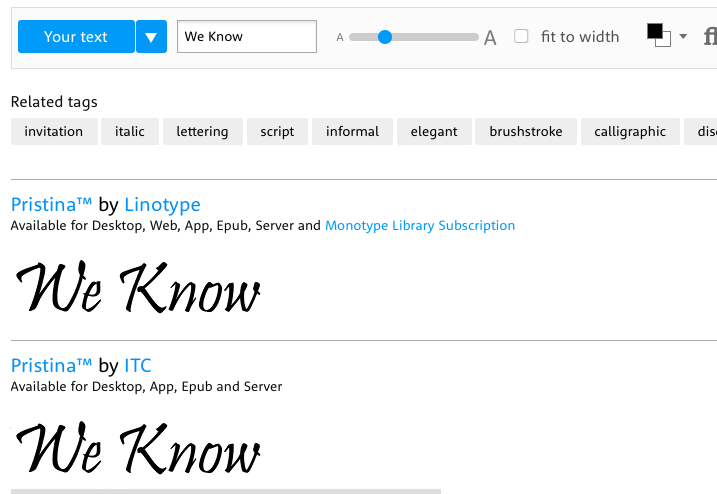Open the Linotype foundry link
This screenshot has height=494, width=717.
click(162, 204)
